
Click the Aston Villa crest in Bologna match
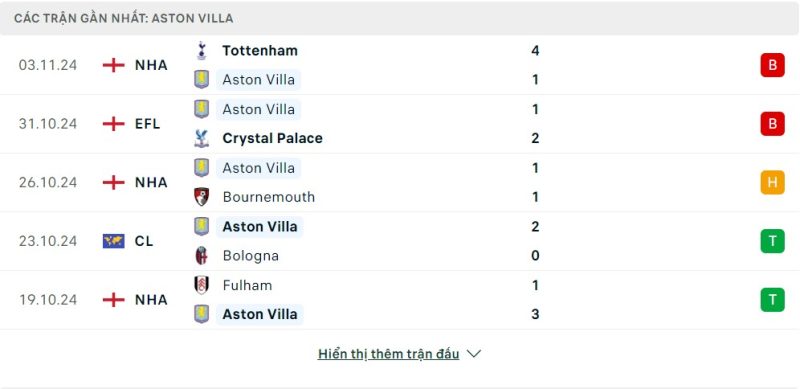tap(201, 227)
